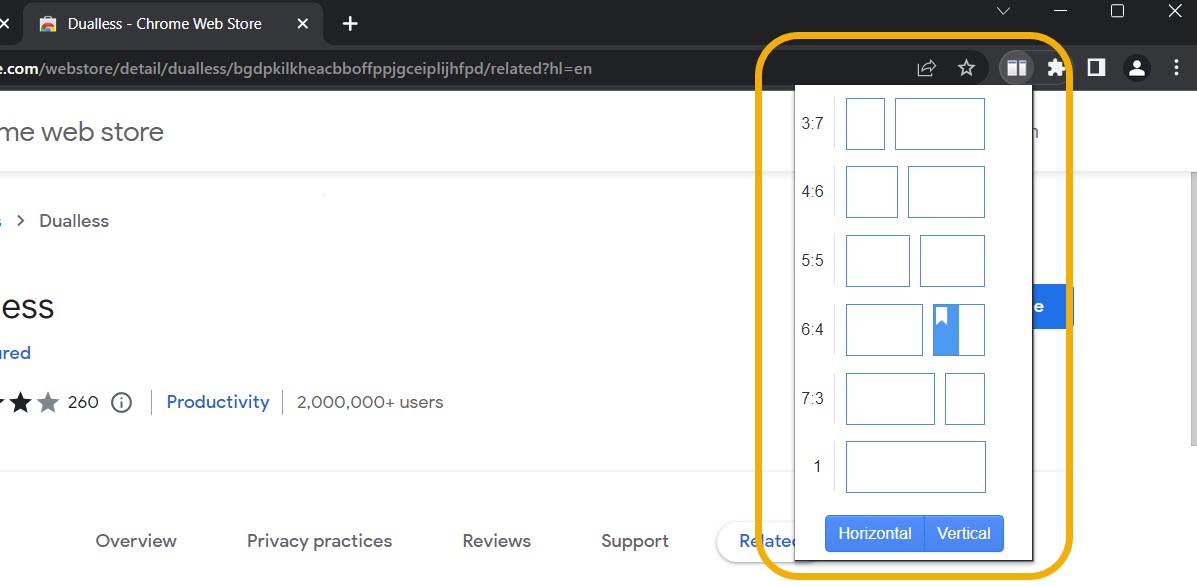Open the tab search dropdown arrow
This screenshot has width=1197, height=586.
[x=1004, y=11]
